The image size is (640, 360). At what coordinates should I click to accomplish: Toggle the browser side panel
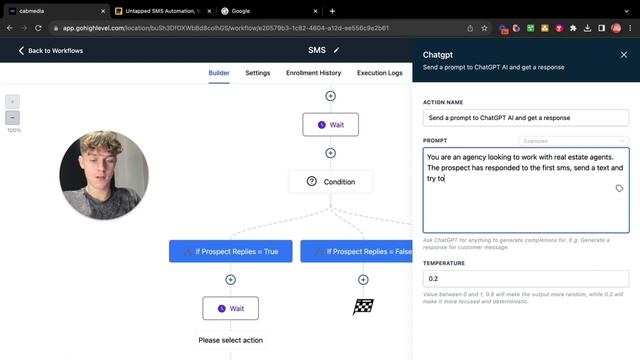pyautogui.click(x=602, y=28)
